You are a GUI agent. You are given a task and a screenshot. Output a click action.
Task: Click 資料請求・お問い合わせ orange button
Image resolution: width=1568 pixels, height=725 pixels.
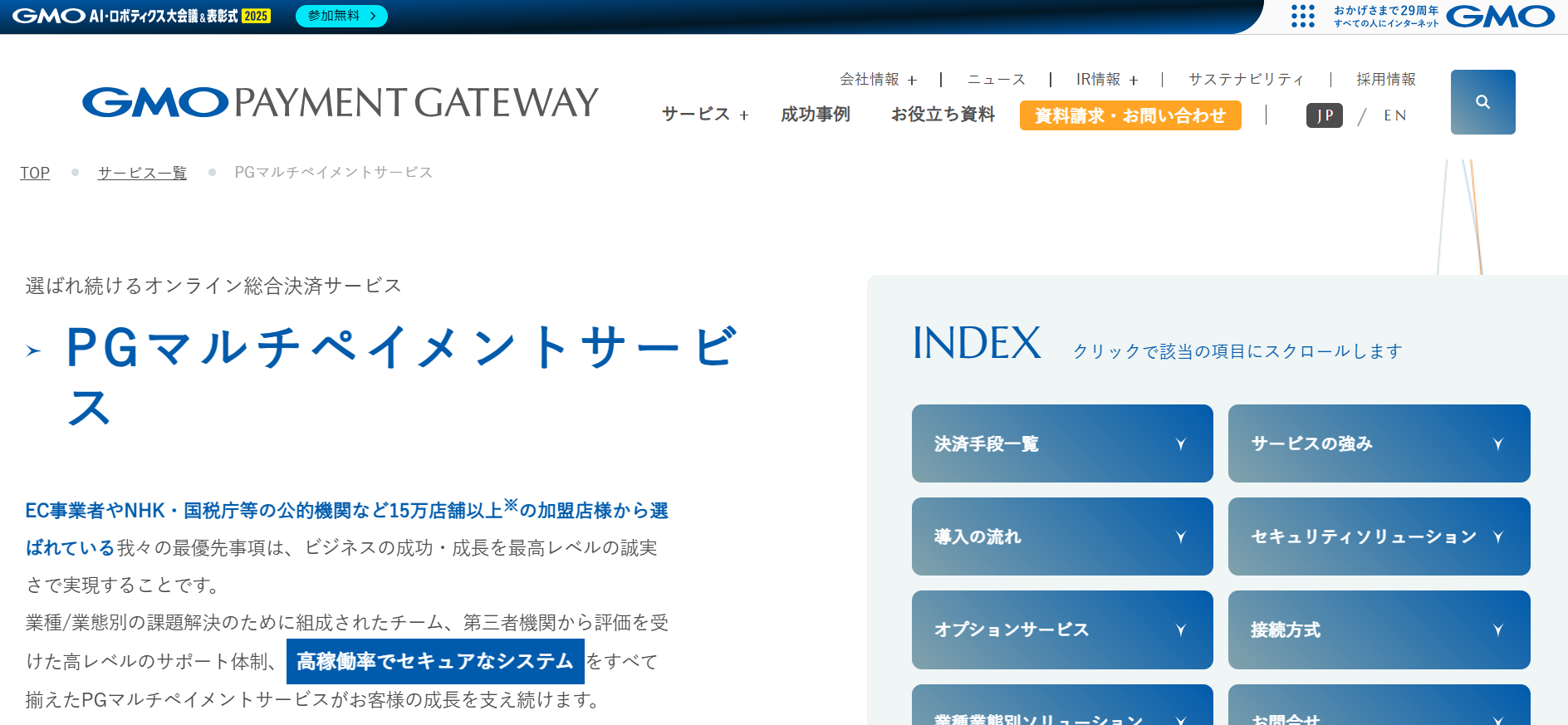pyautogui.click(x=1130, y=115)
